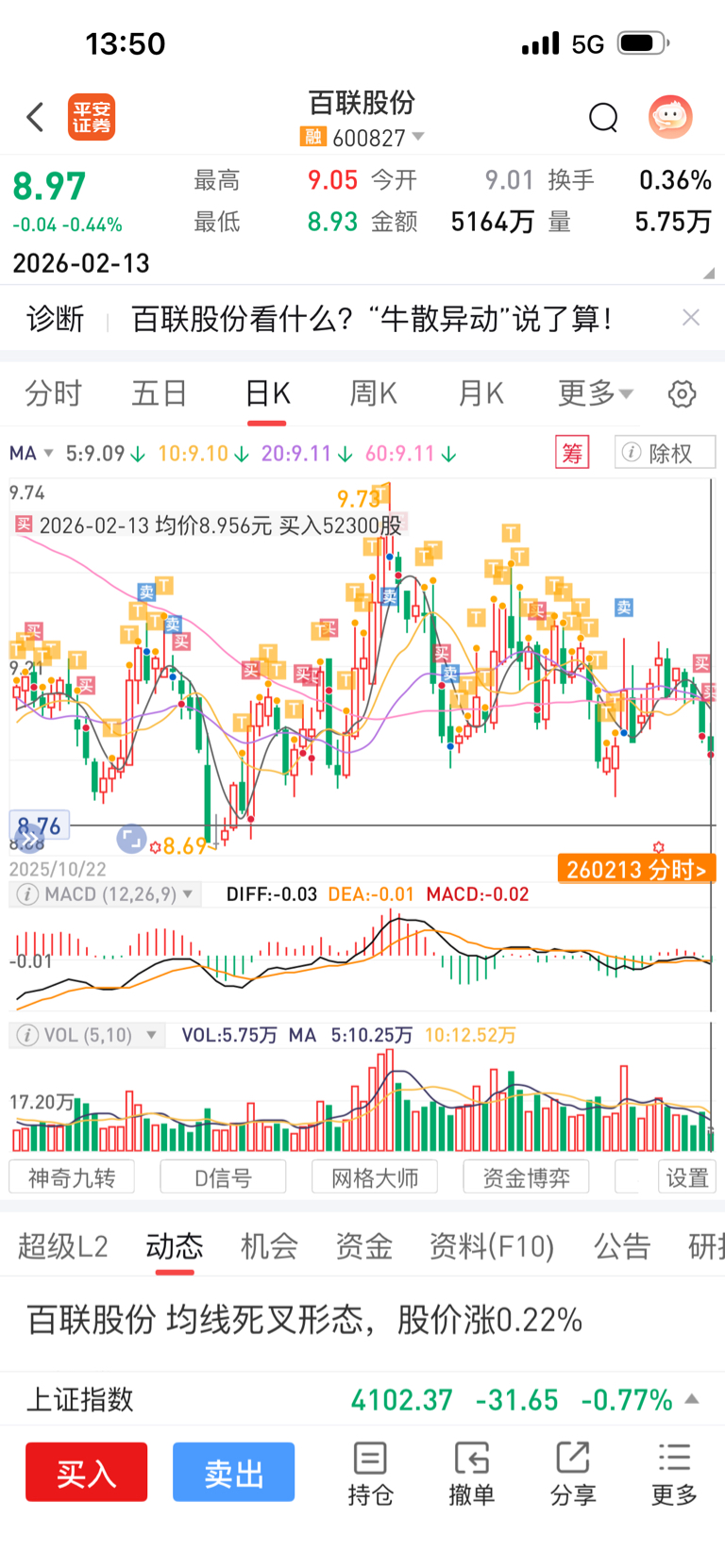Select the 日K chart tab
The height and width of the screenshot is (1568, 725).
tap(267, 393)
